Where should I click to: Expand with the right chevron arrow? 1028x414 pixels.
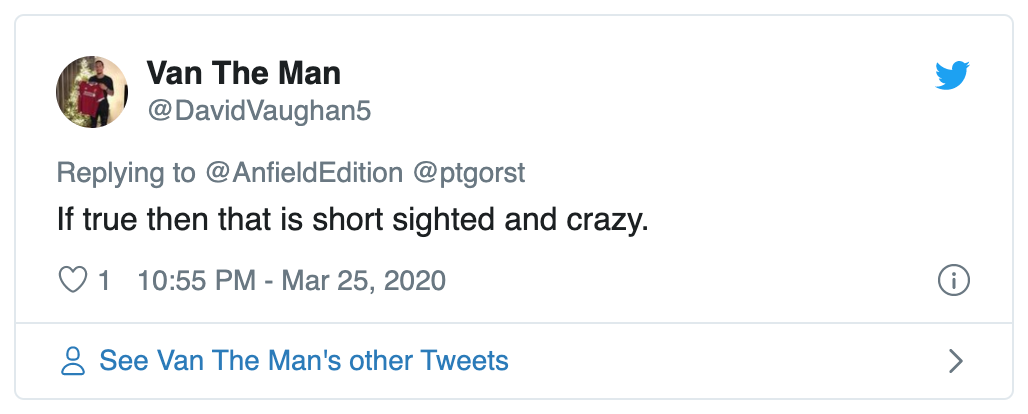pos(955,361)
